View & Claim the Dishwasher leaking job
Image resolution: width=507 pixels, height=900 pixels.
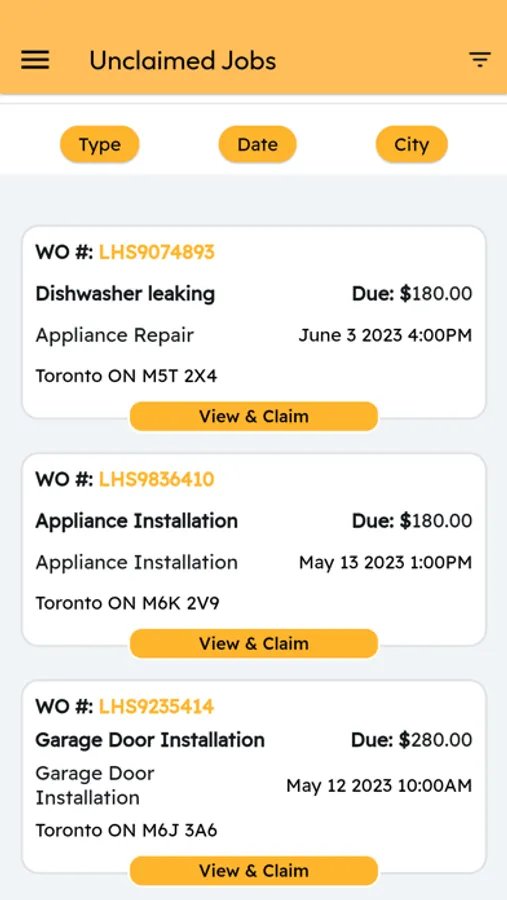coord(254,416)
